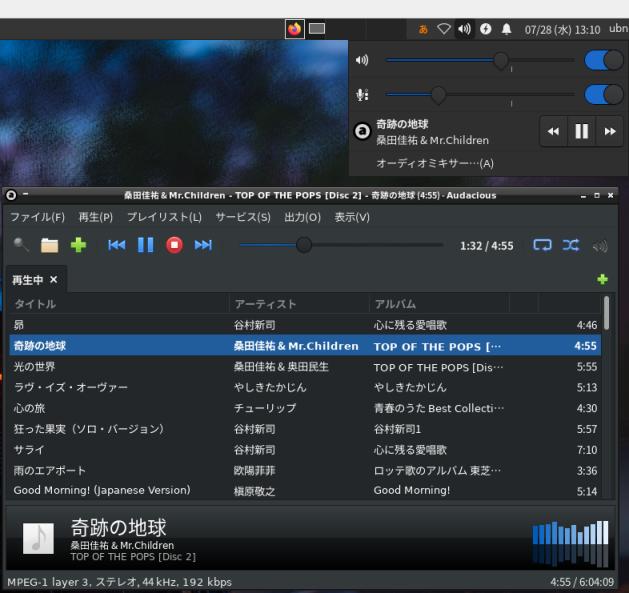The image size is (629, 593).
Task: Sort by the タイトル column header
Action: [120, 304]
